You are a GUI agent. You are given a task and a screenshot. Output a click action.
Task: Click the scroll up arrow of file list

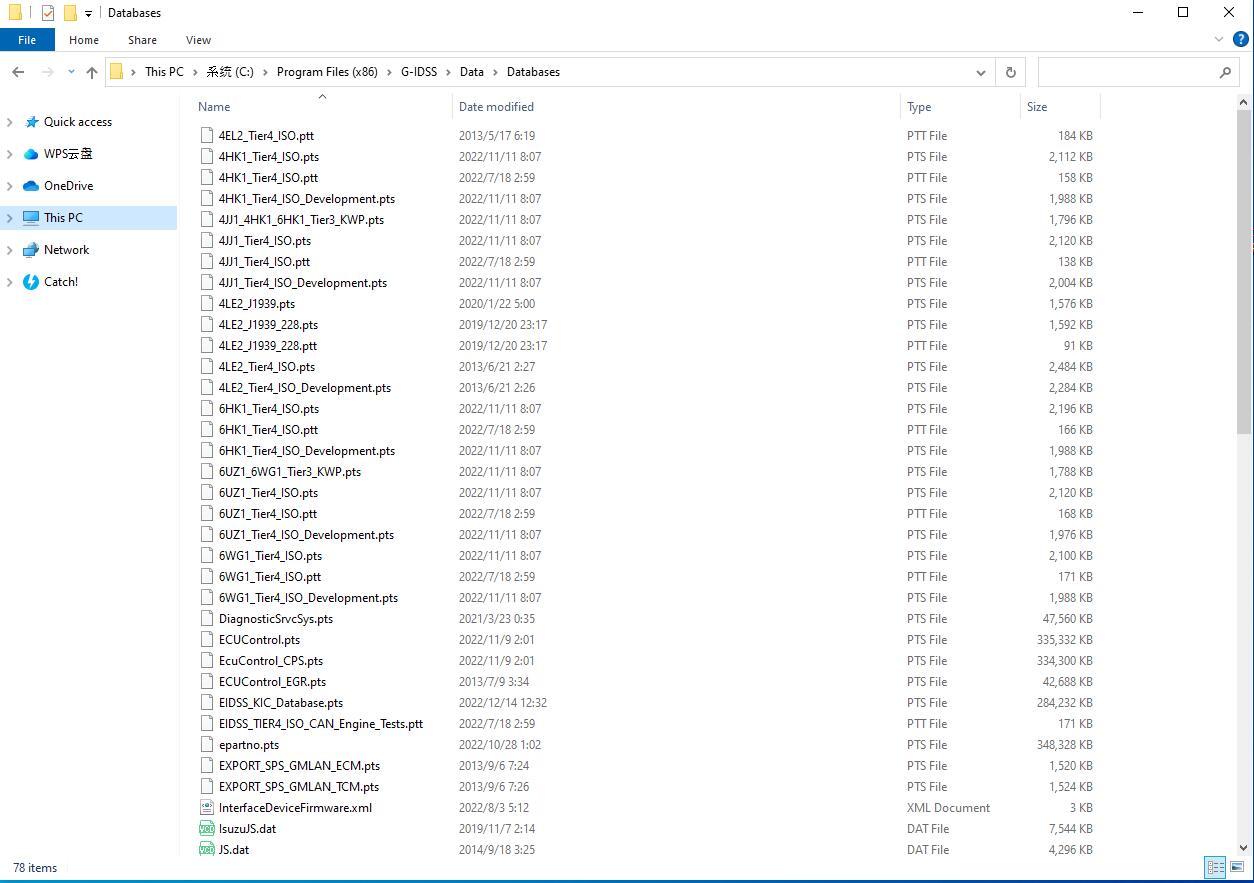(1244, 102)
